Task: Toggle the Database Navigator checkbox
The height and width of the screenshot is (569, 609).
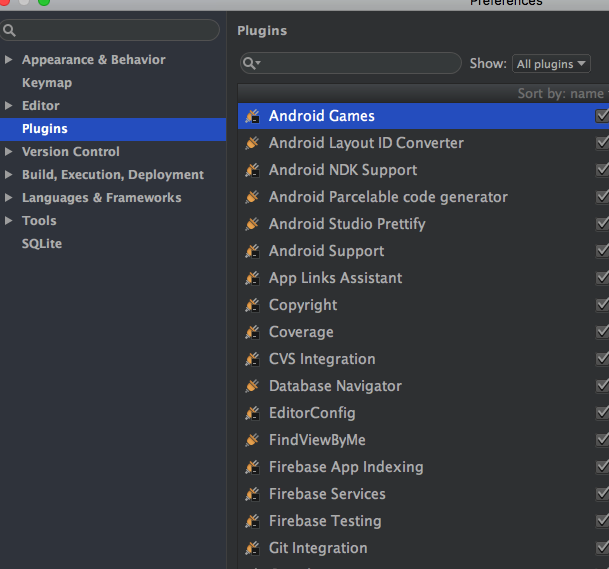Action: pyautogui.click(x=602, y=386)
